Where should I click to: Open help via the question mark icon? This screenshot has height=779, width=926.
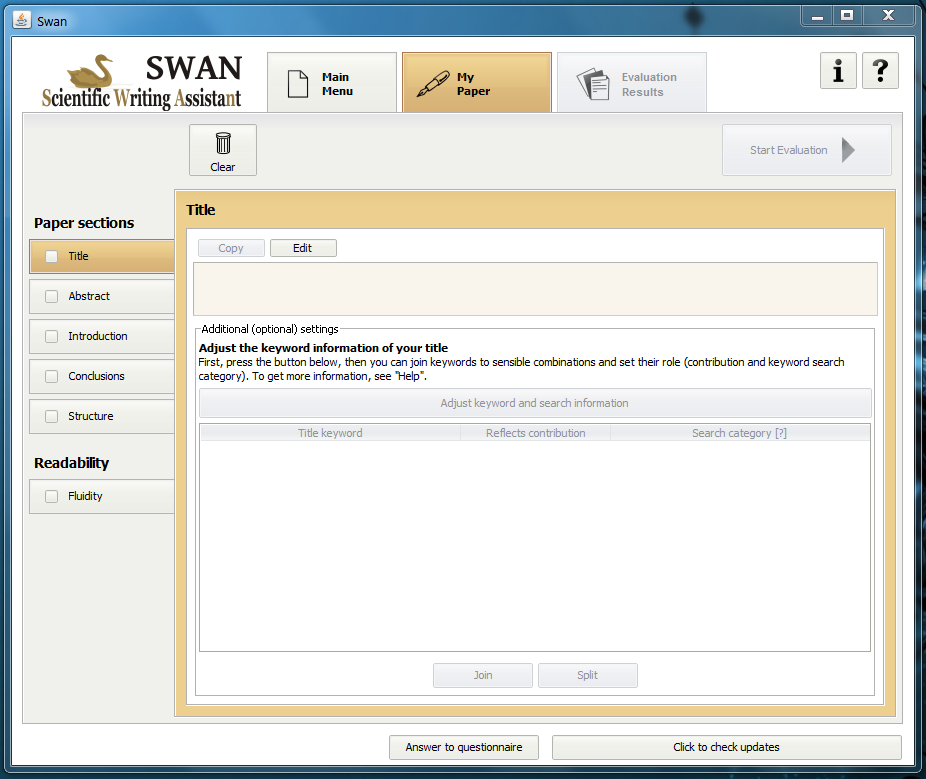(880, 71)
